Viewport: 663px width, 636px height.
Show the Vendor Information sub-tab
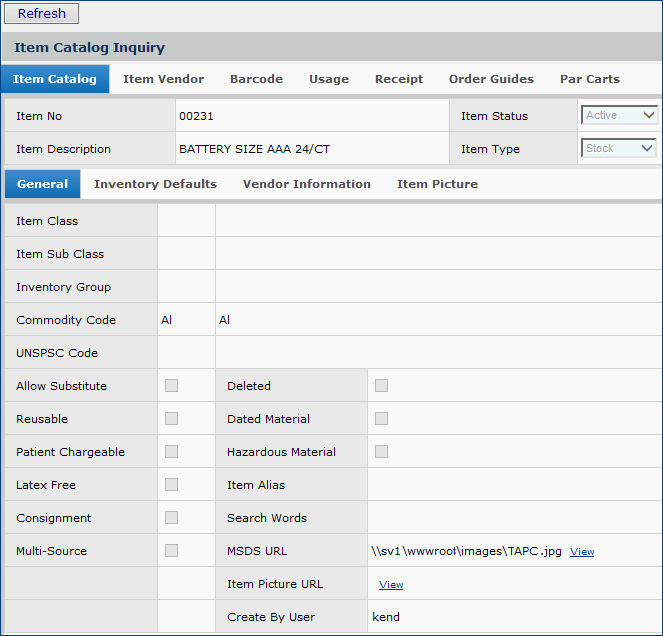[x=307, y=184]
